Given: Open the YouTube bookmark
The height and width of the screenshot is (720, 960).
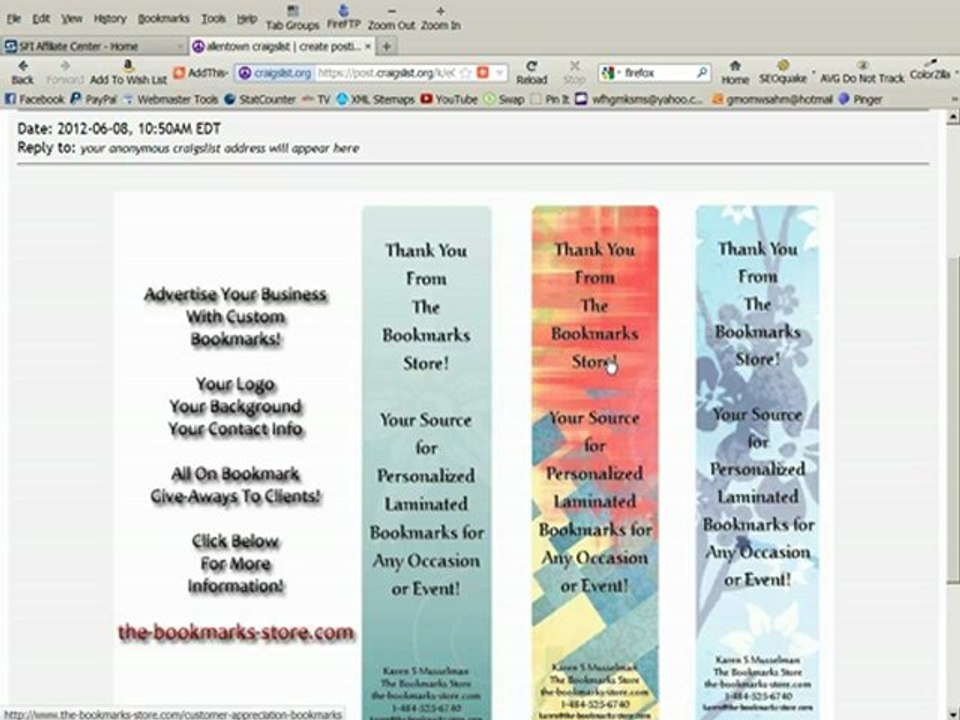Looking at the screenshot, I should point(449,99).
